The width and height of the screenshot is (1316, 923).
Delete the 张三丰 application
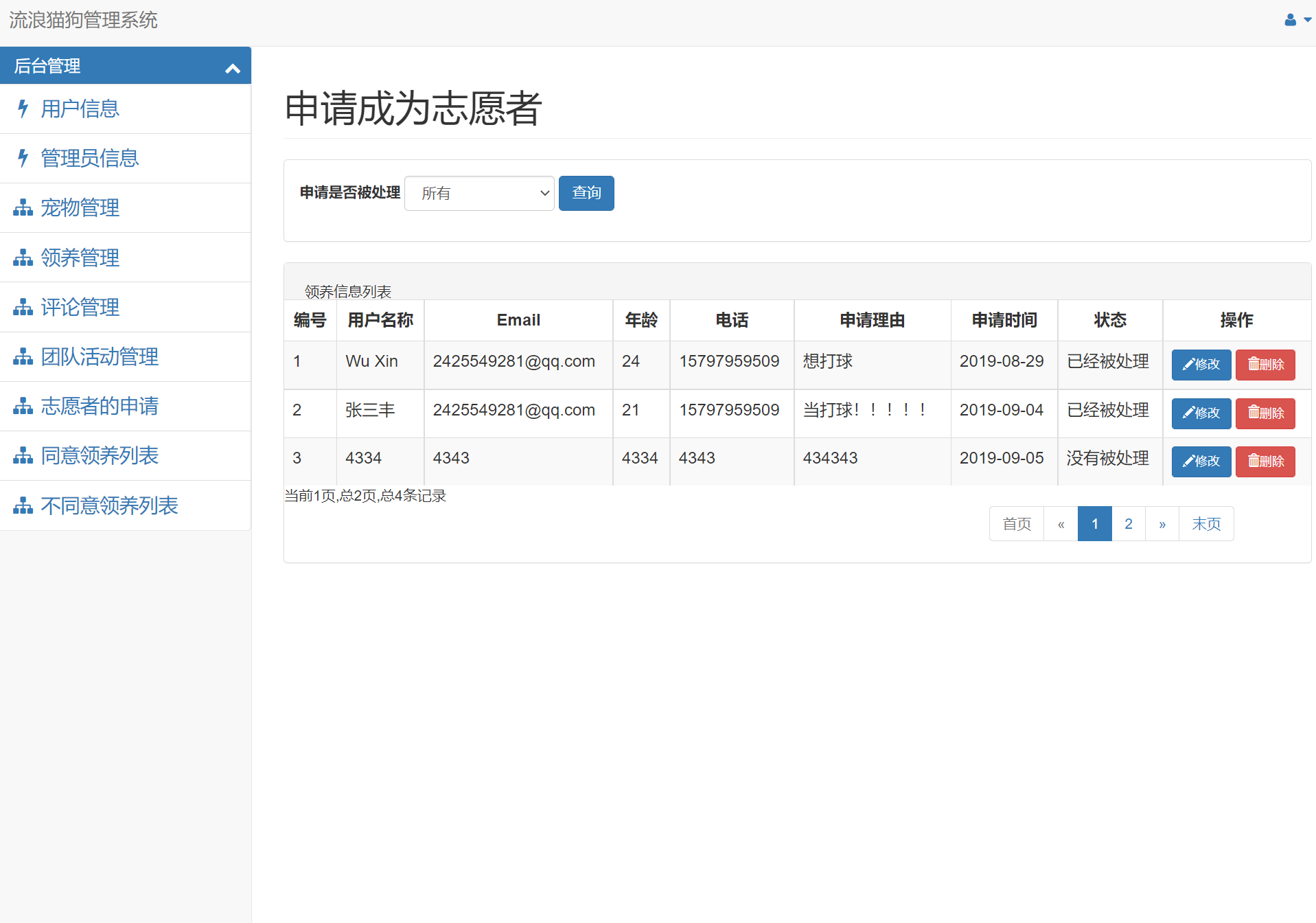pos(1265,413)
